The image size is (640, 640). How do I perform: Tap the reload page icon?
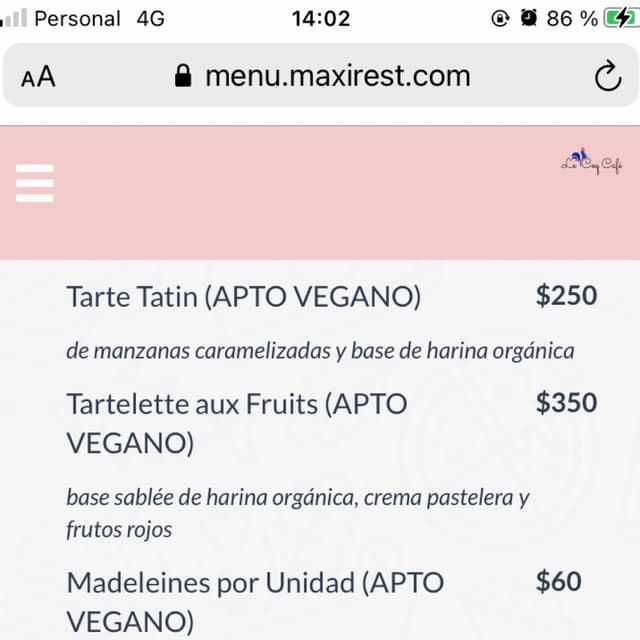[608, 76]
